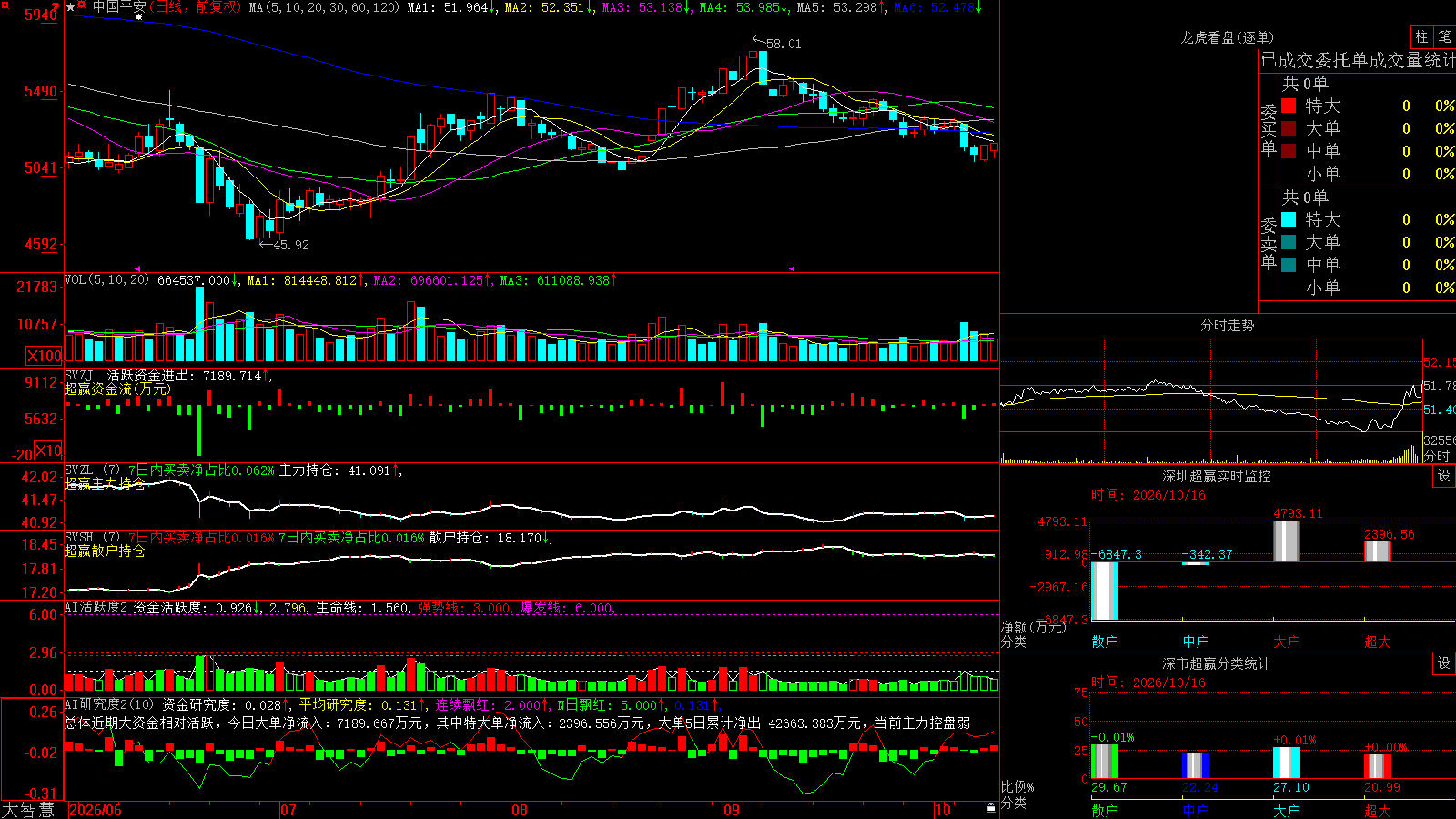Click the 29.67 散户 ratio bar in 分类统计
Screen dimensions: 1456x819
click(x=1105, y=762)
